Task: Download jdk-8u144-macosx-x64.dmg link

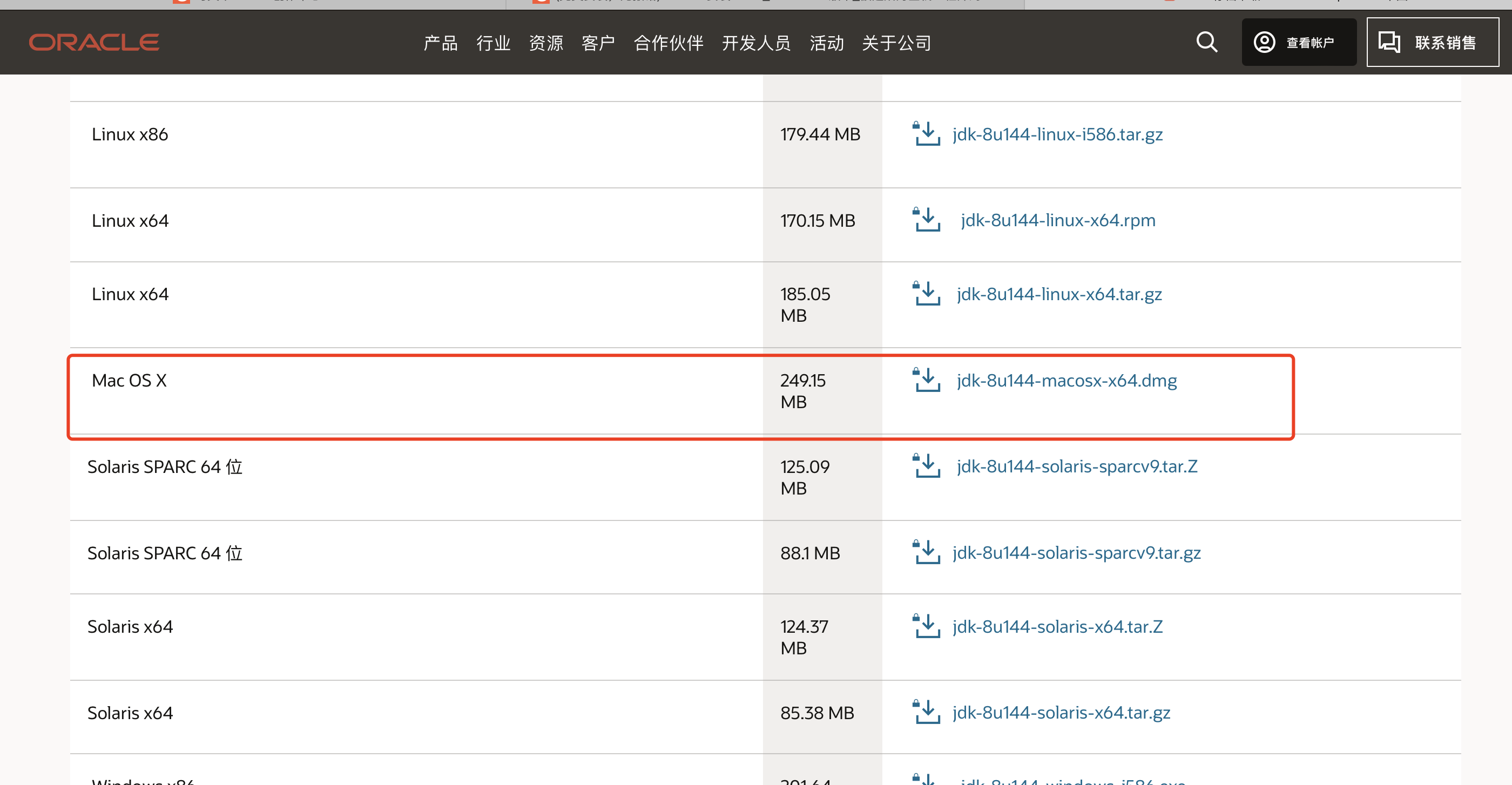Action: point(1066,380)
